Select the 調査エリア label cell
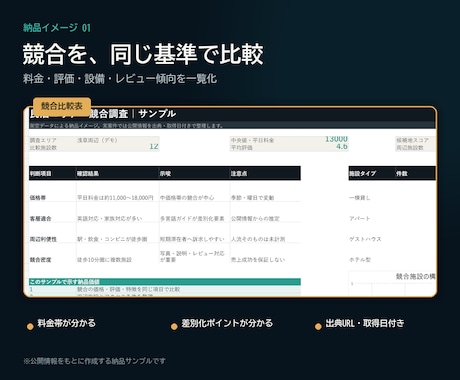This screenshot has width=460, height=380. tap(43, 140)
